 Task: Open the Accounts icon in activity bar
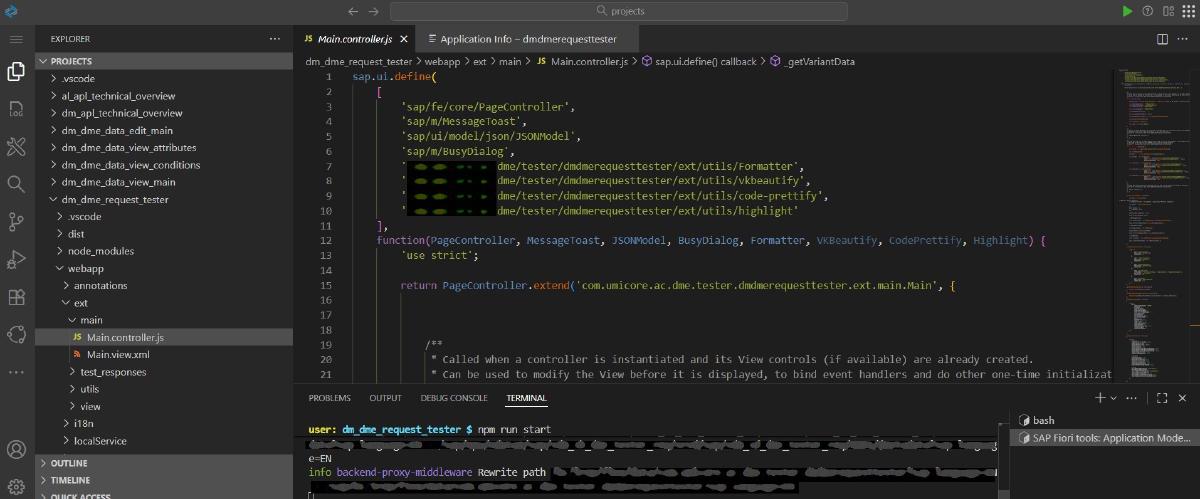(16, 450)
